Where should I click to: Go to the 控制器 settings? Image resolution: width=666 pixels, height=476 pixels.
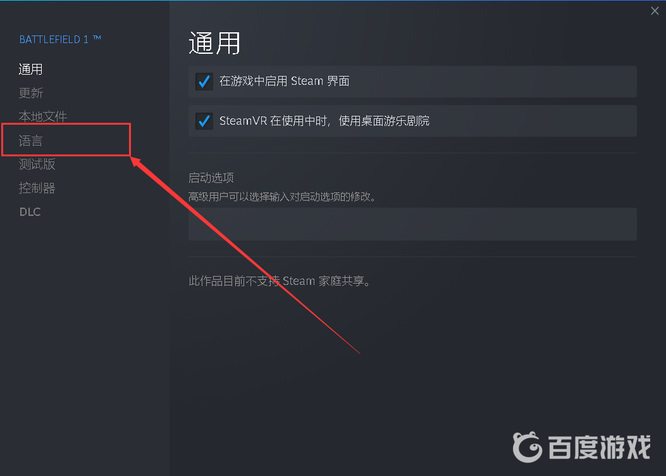(37, 188)
